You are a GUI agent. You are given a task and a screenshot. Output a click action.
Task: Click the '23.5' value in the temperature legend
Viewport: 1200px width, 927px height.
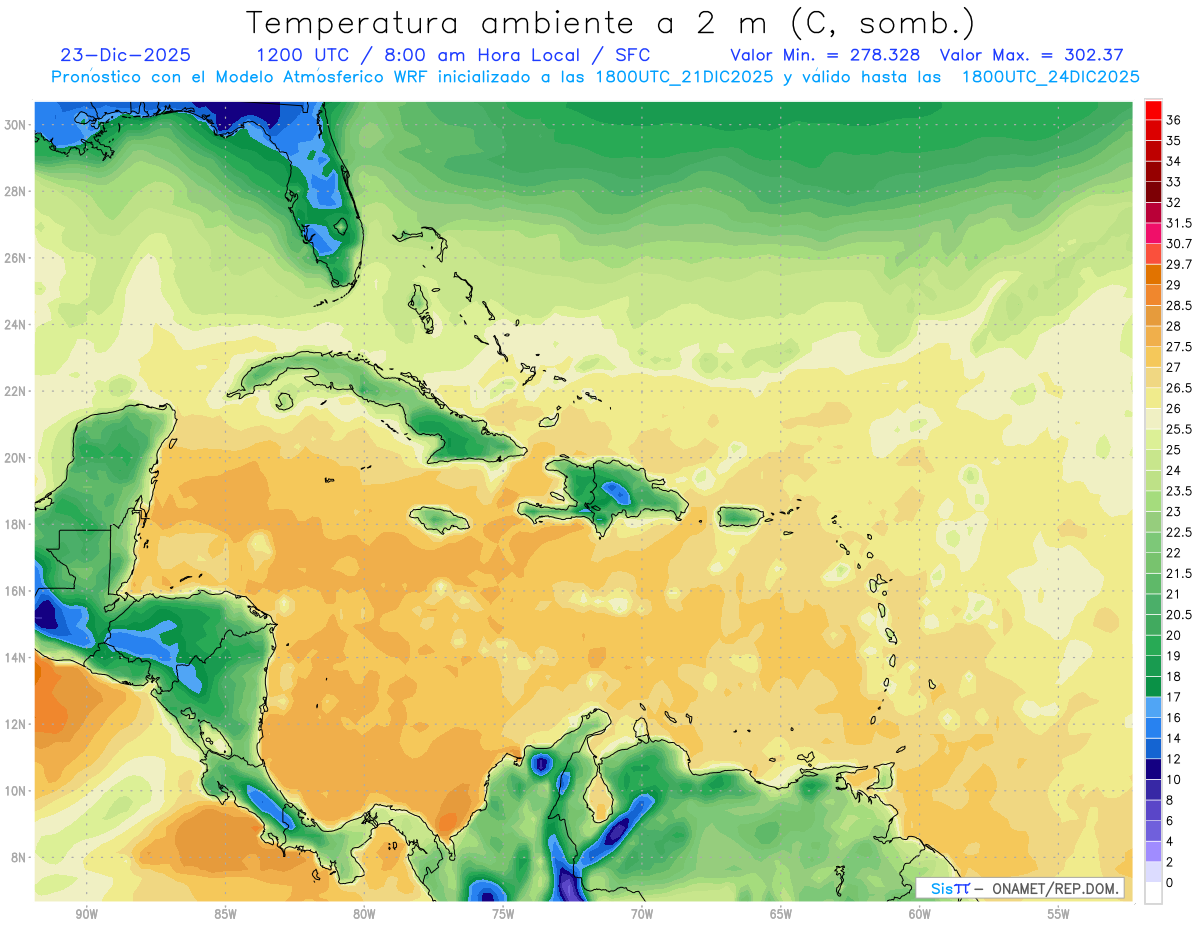coord(1179,491)
